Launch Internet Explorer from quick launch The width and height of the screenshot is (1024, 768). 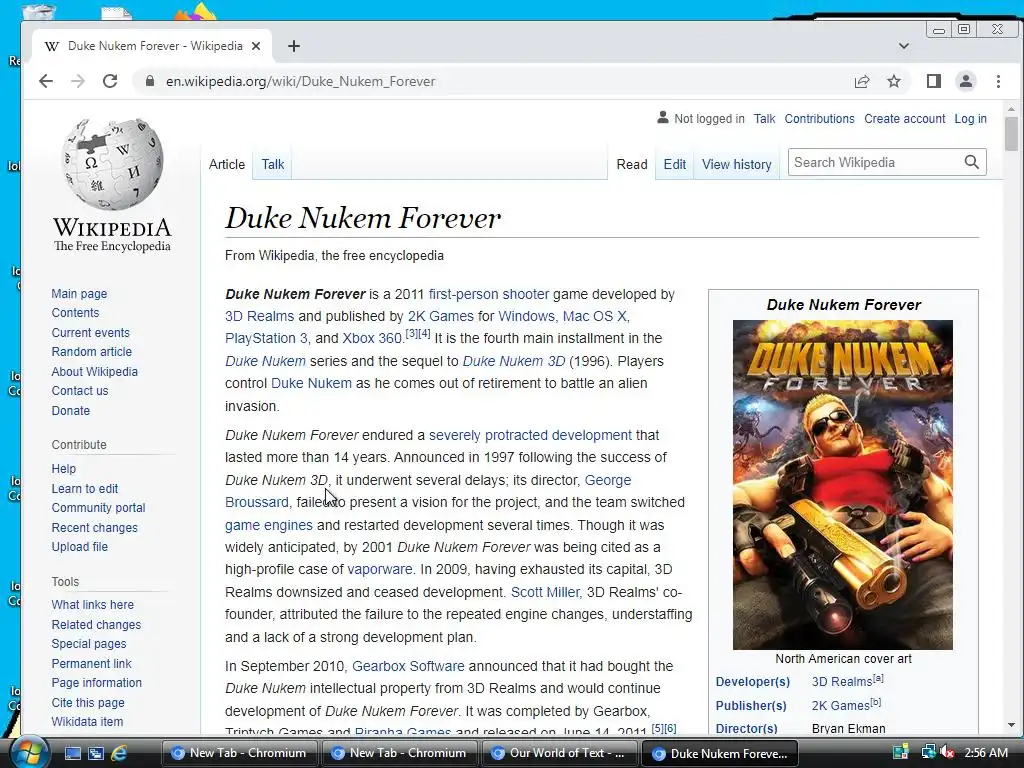119,753
